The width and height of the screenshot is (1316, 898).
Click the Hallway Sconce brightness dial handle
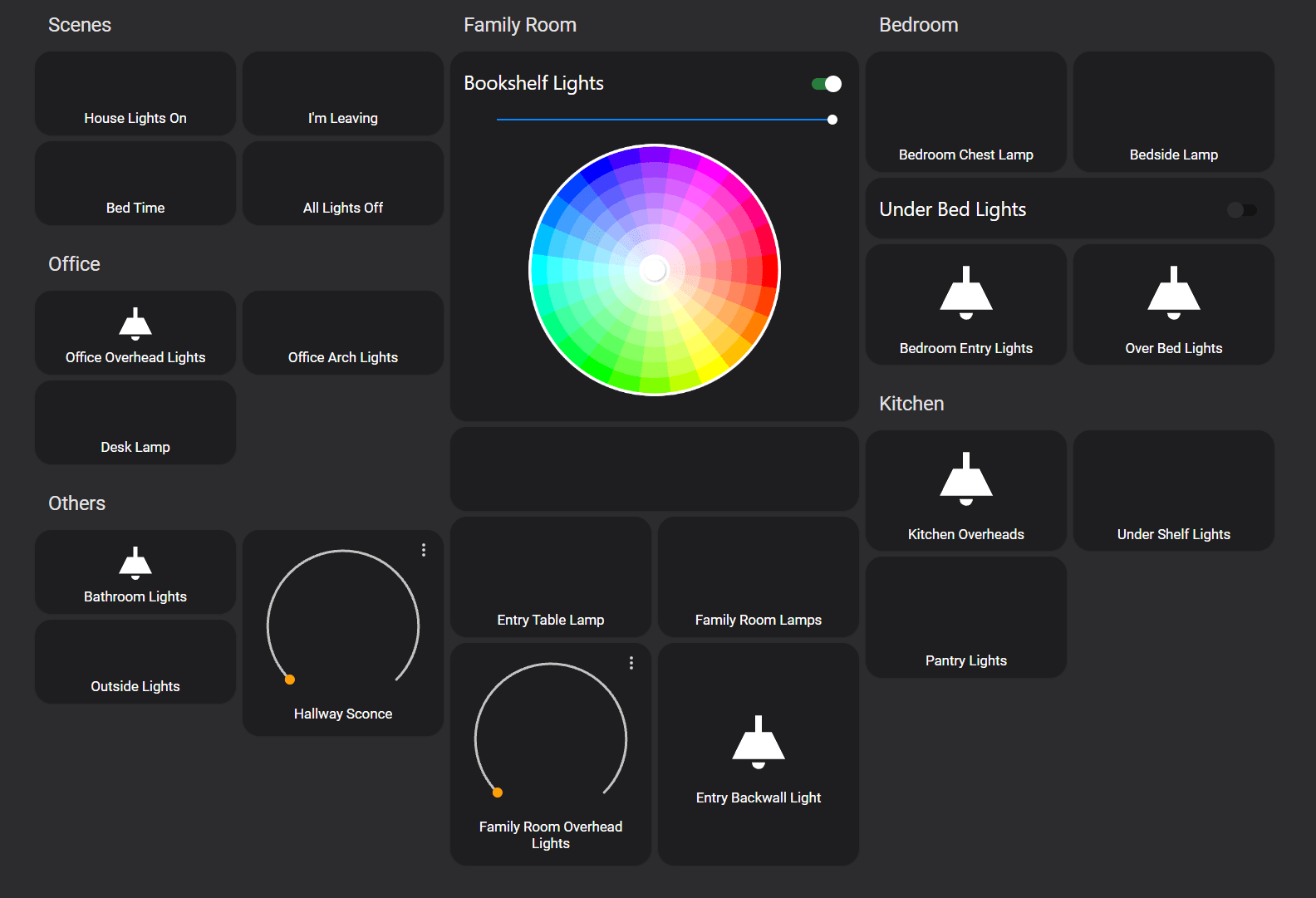coord(290,680)
